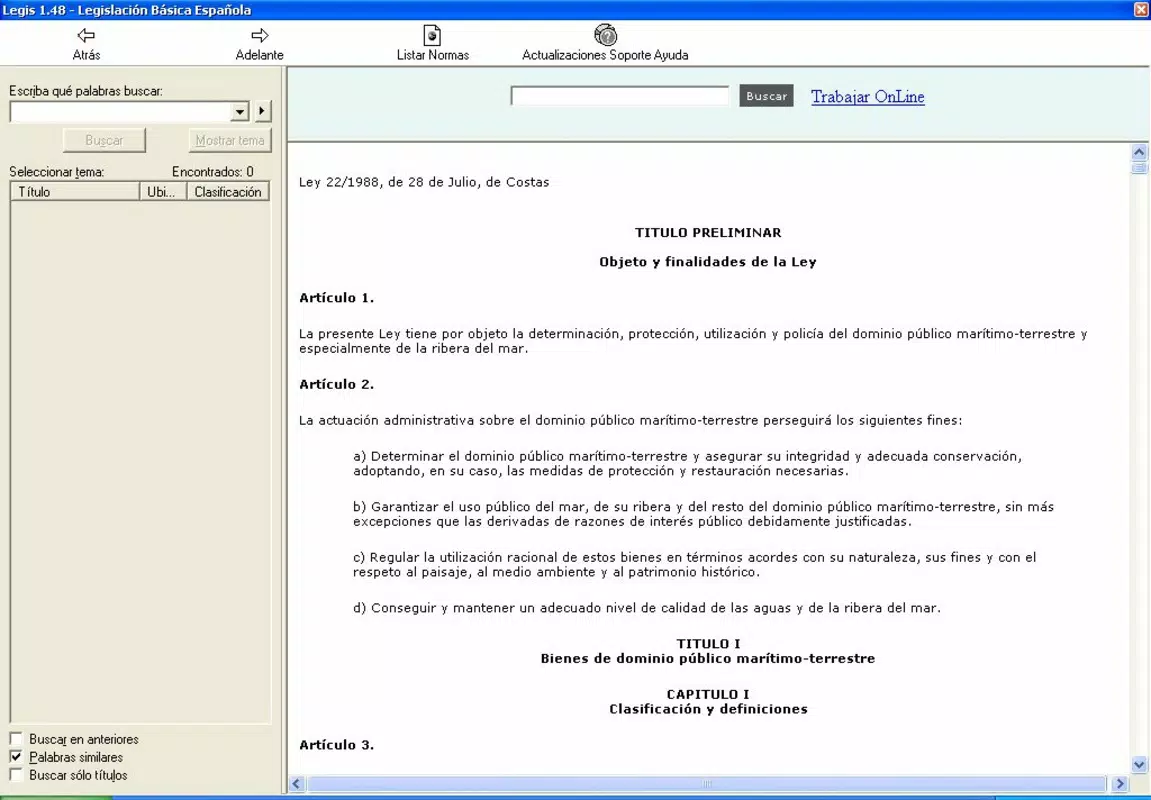This screenshot has width=1151, height=800.
Task: Click the horizontal scrollbar right arrow
Action: coord(1120,784)
